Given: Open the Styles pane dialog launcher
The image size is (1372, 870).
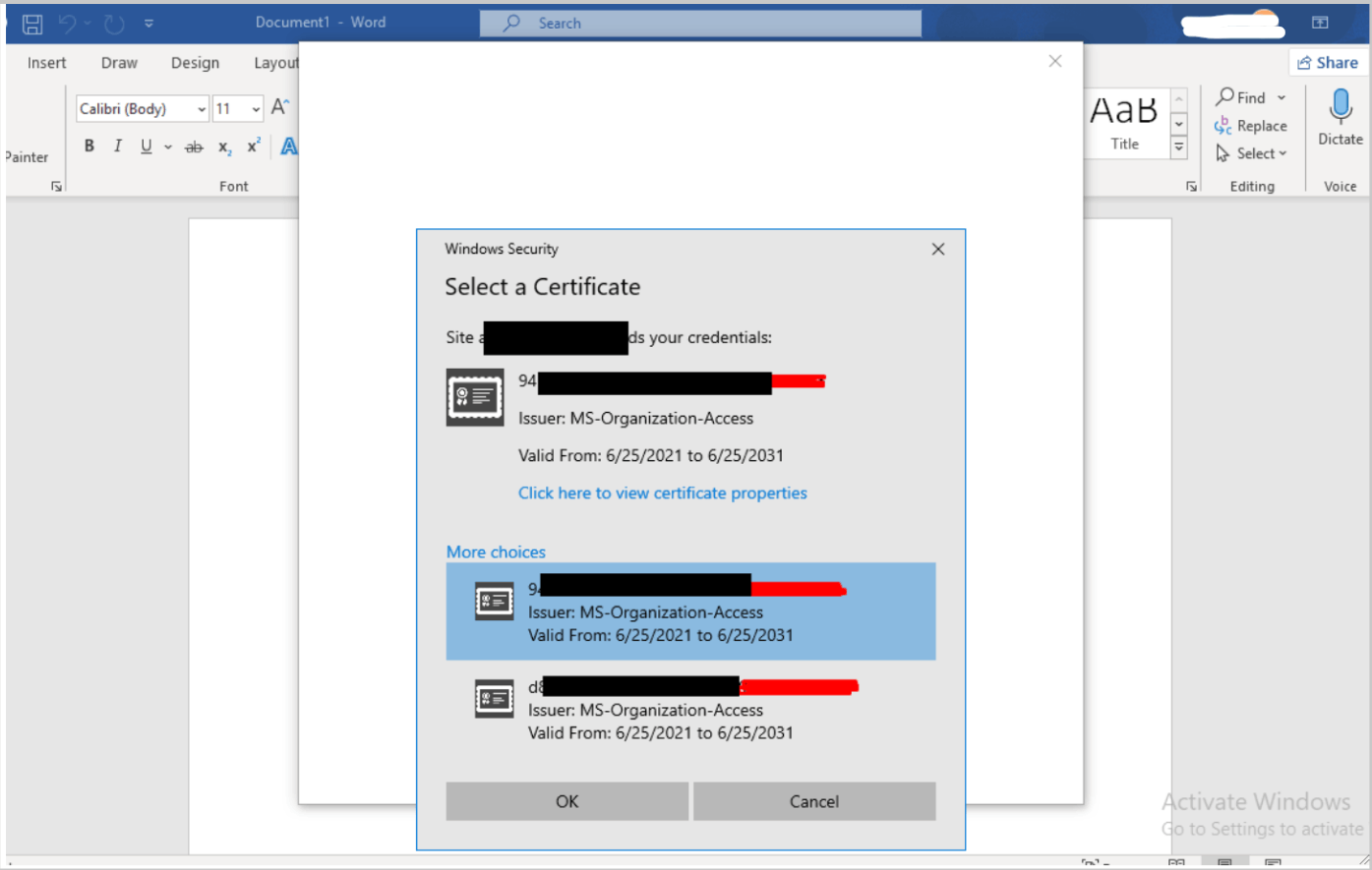Looking at the screenshot, I should pos(1191,186).
